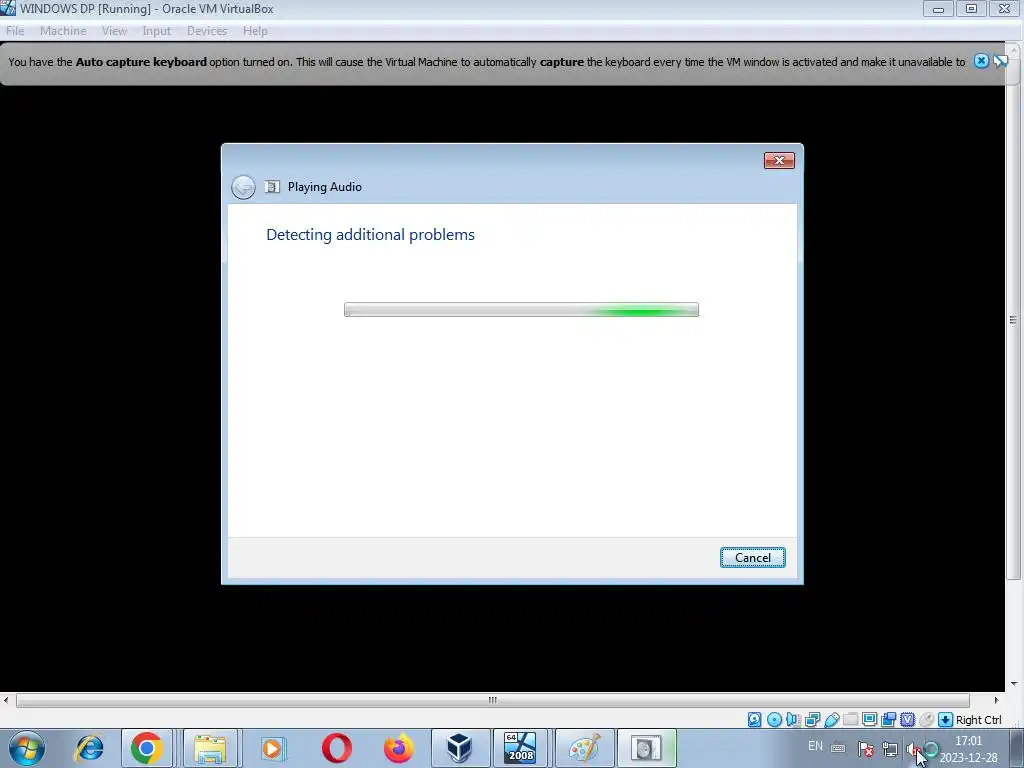
Task: Open the Help menu
Action: [x=255, y=31]
